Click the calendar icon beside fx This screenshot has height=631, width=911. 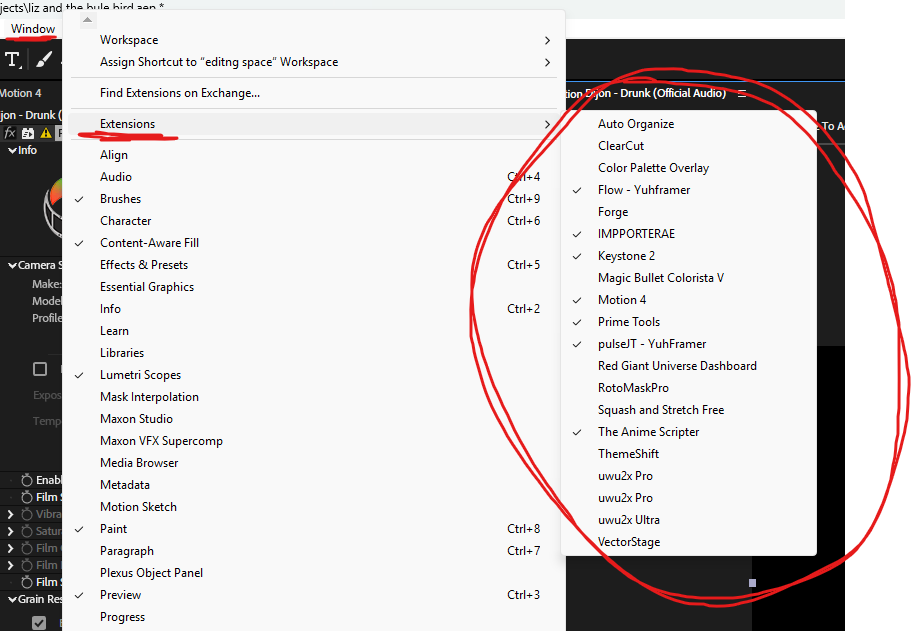coord(28,133)
